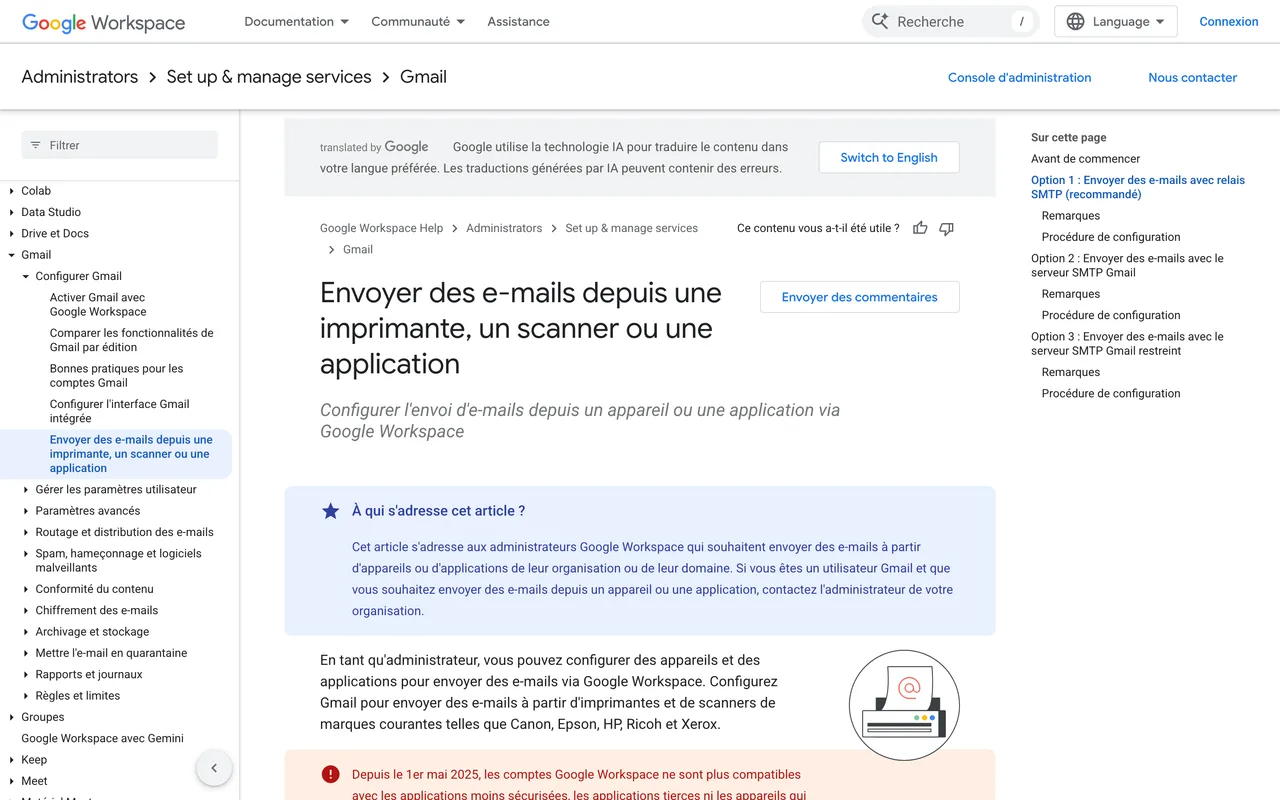Click the filter icon in sidebar
This screenshot has width=1280, height=800.
pyautogui.click(x=36, y=145)
